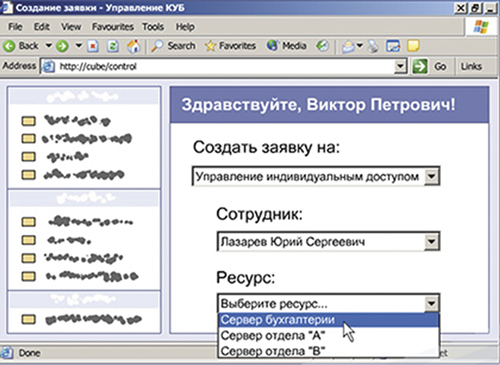Open the Links toolbar
The width and height of the screenshot is (500, 365).
pyautogui.click(x=471, y=66)
